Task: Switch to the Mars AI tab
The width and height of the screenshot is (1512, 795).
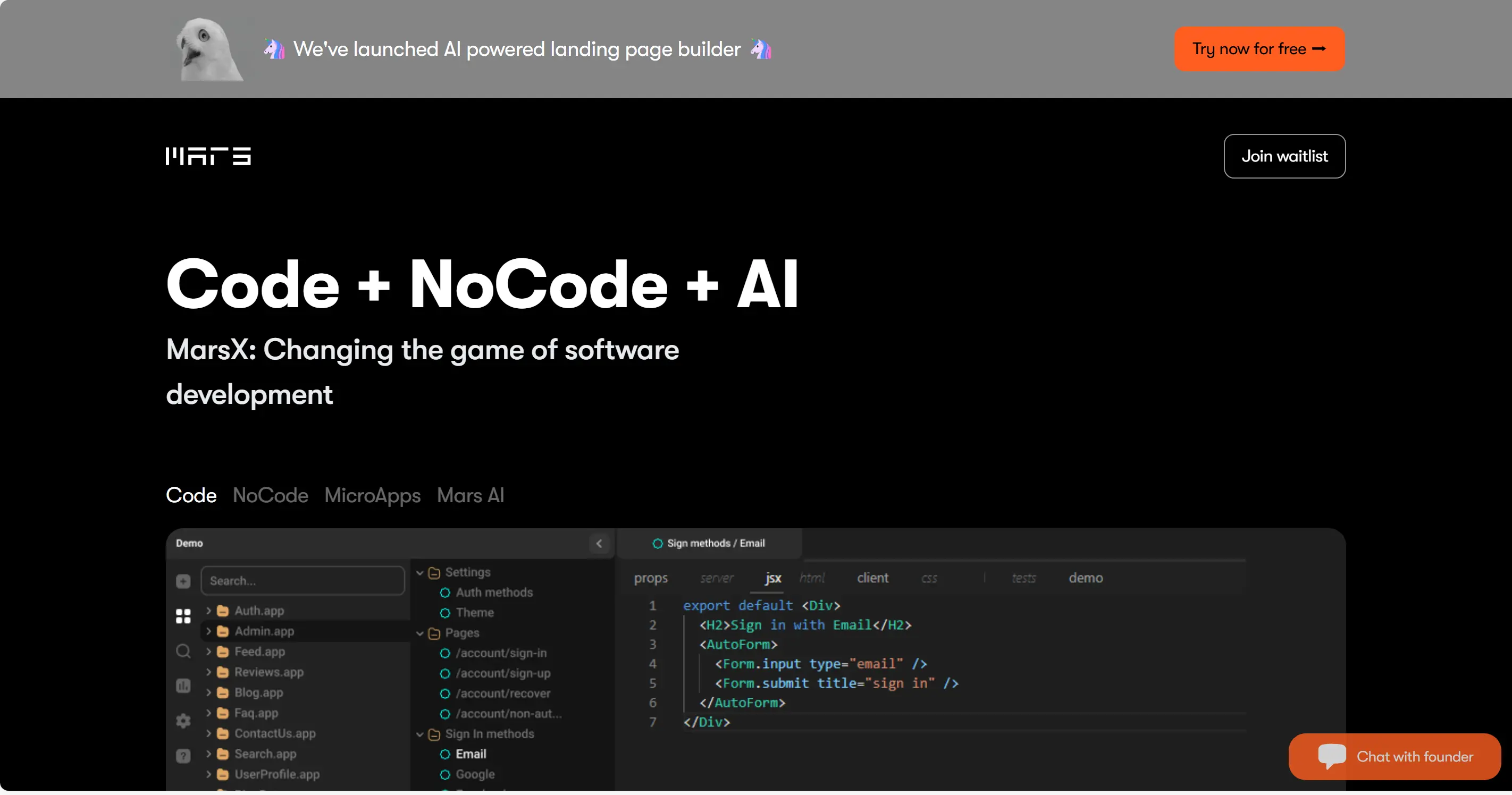Action: tap(471, 495)
